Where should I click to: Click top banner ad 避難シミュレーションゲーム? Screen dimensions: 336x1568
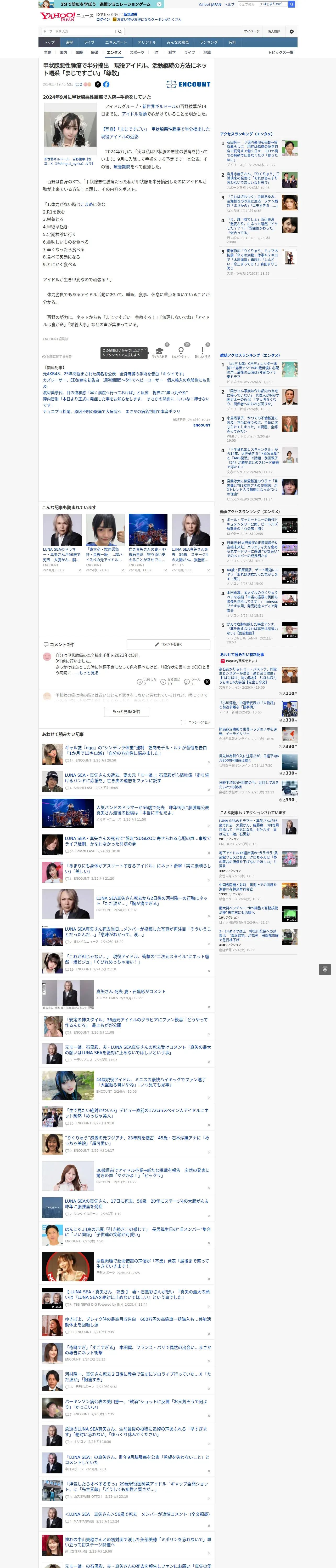coord(102,4)
